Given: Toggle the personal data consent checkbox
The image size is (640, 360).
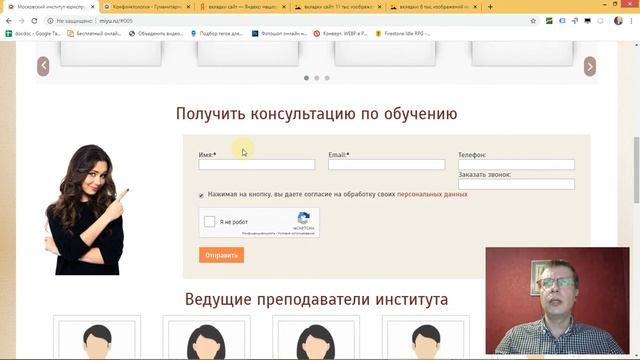Looking at the screenshot, I should [201, 196].
